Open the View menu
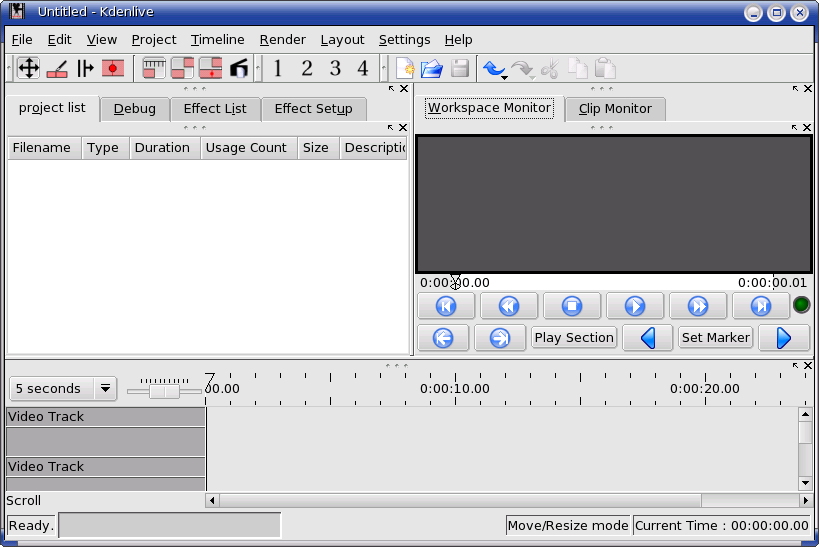 click(x=102, y=40)
